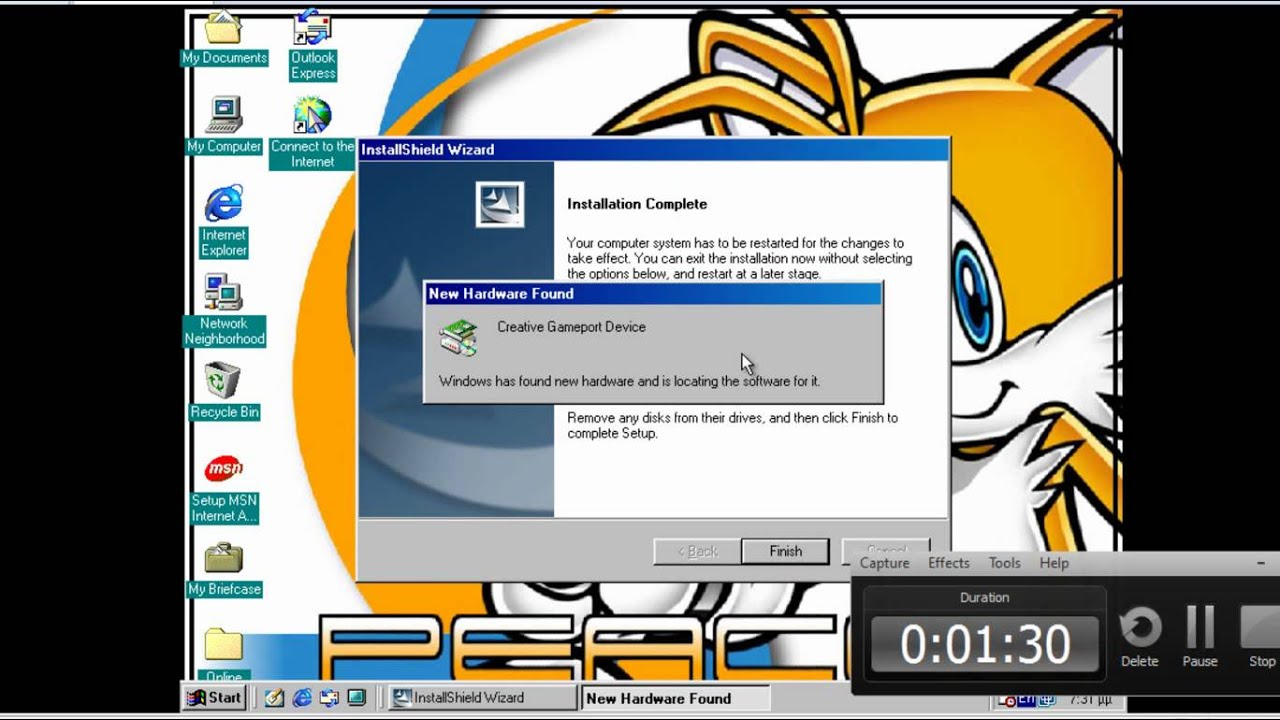
Task: Open the Online Services folder icon
Action: pyautogui.click(x=224, y=655)
